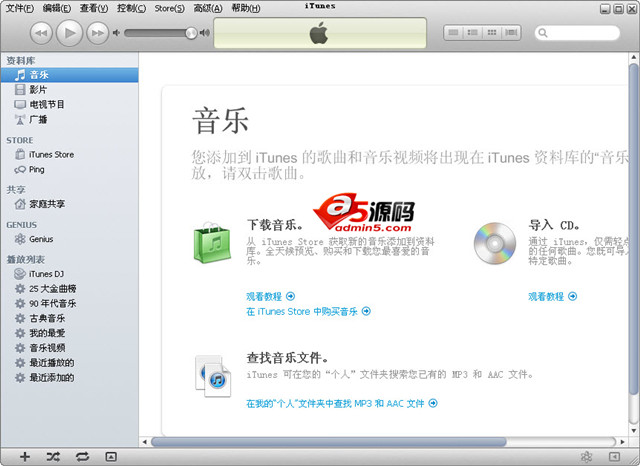Toggle repeat at the bottom bar

(x=82, y=457)
